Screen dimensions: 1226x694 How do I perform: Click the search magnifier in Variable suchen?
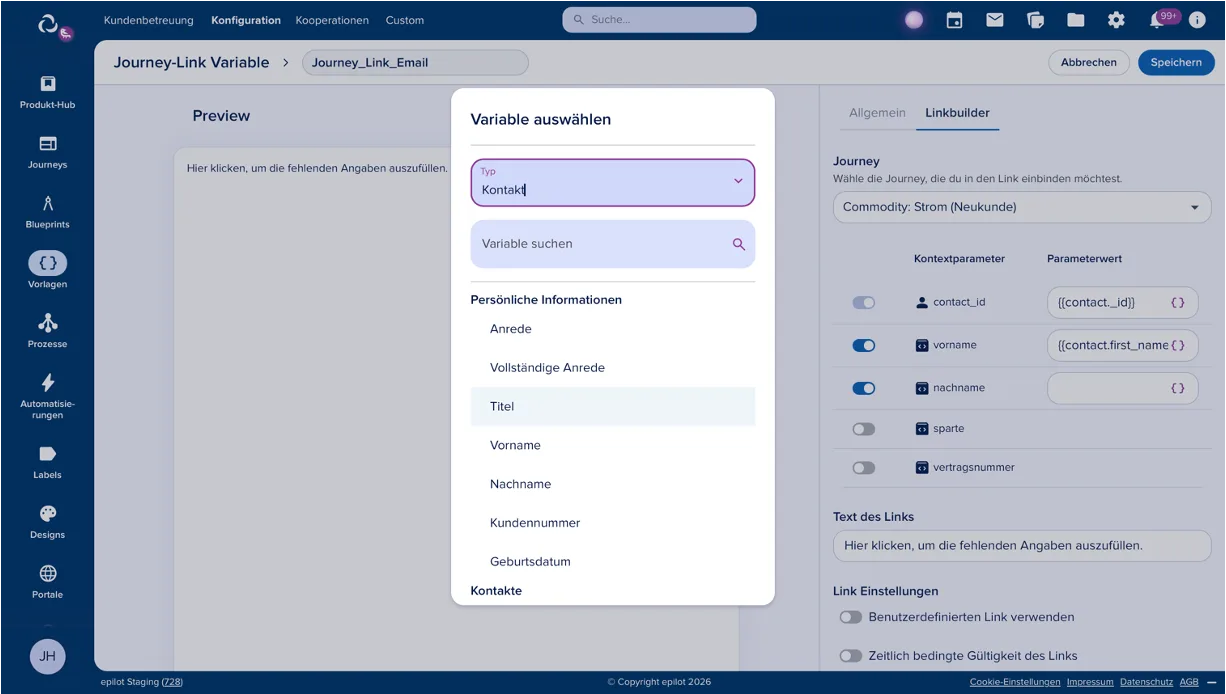coord(739,244)
